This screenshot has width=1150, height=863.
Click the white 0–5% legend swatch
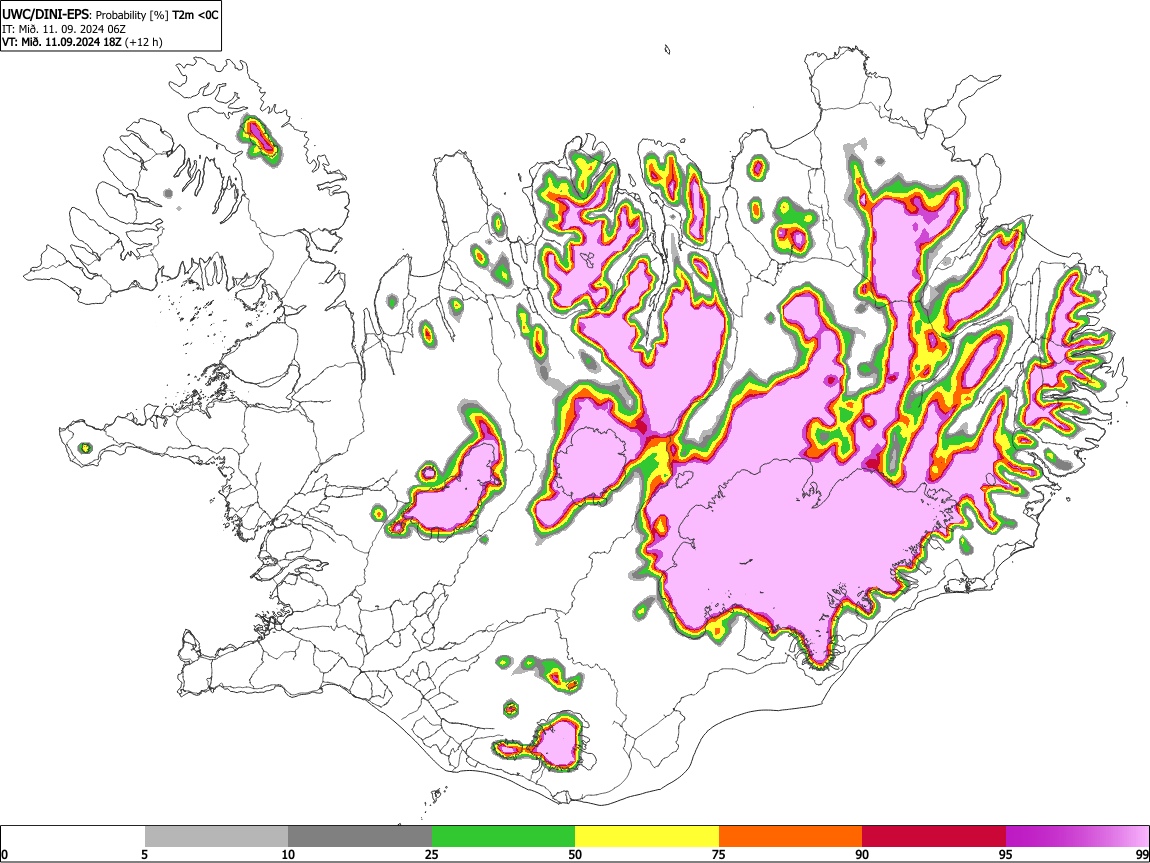73,837
